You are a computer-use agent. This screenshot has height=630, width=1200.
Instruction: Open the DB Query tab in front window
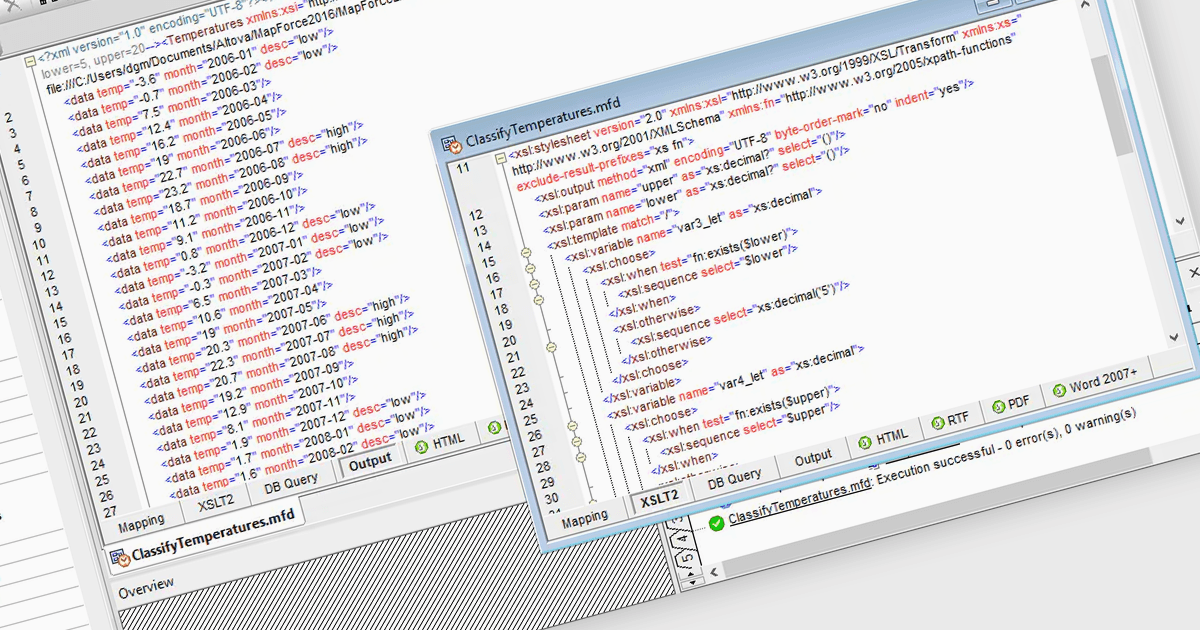(x=735, y=478)
